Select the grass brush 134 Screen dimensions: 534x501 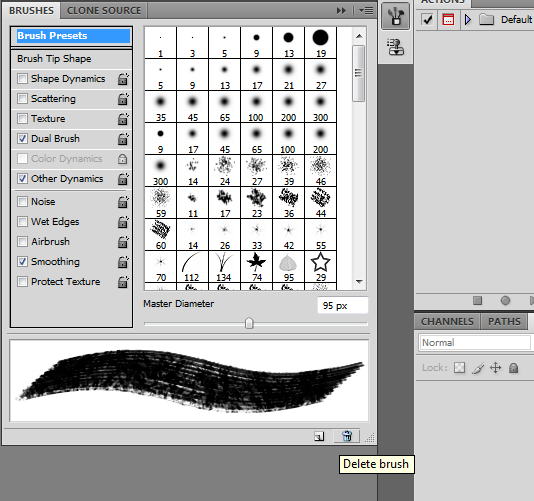[224, 267]
